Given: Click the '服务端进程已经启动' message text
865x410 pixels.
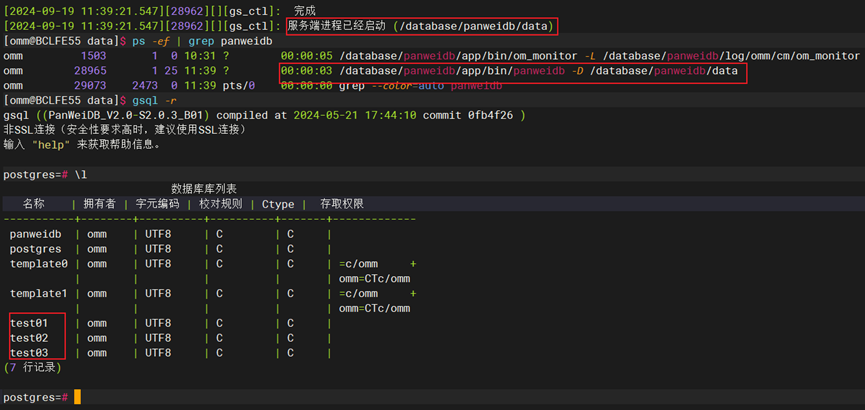Looking at the screenshot, I should [x=337, y=26].
